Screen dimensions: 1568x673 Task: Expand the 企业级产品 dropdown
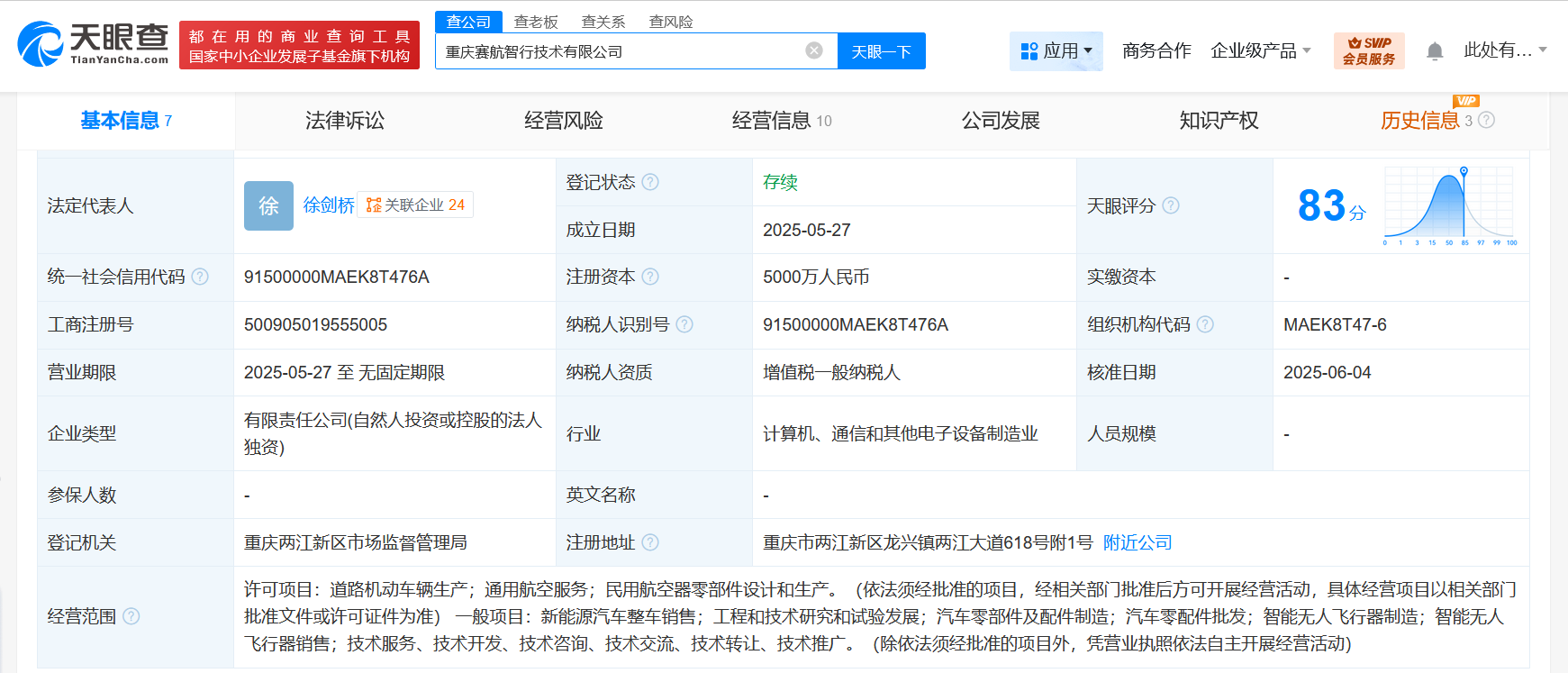1260,51
